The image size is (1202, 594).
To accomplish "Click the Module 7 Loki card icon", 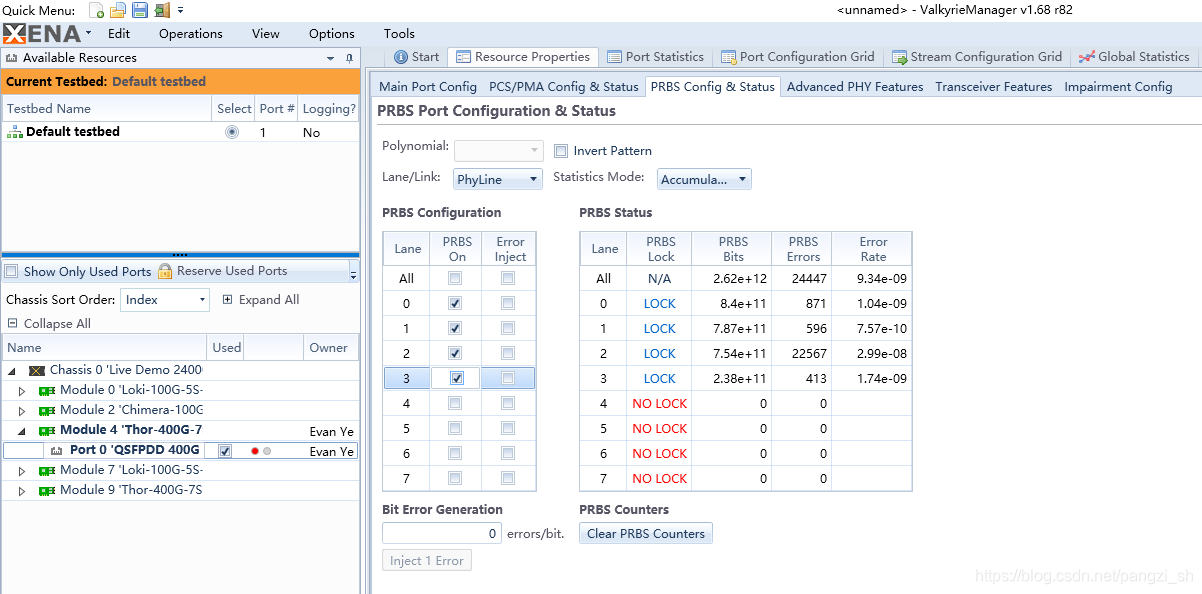I will [x=47, y=470].
